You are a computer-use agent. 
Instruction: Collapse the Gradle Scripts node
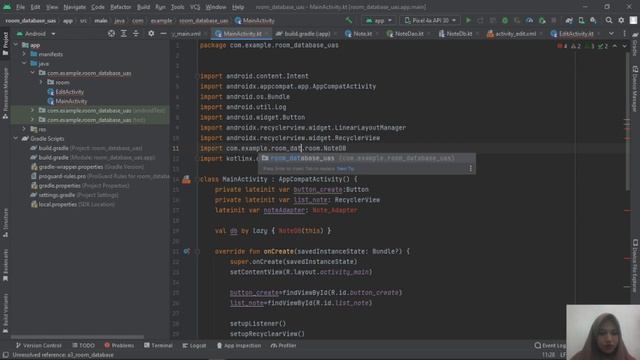coord(16,139)
